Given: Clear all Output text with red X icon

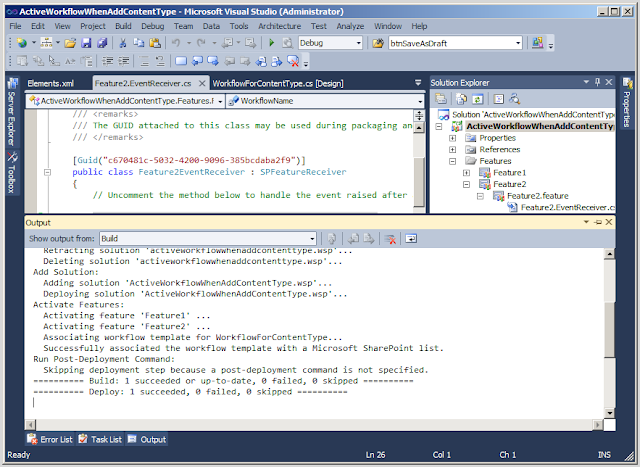Looking at the screenshot, I should tap(390, 239).
